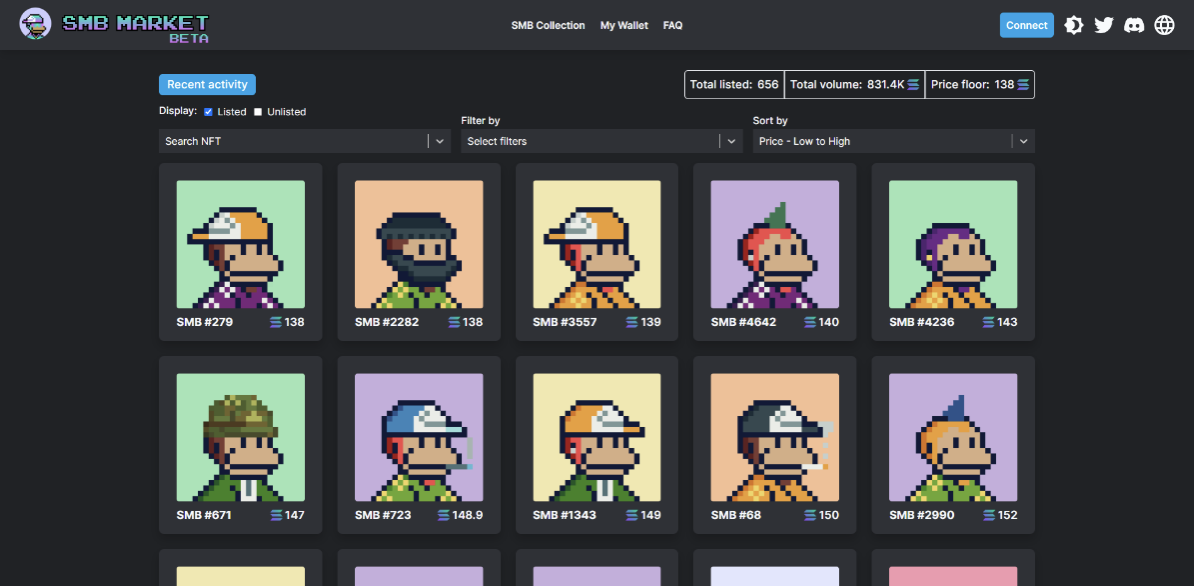1194x586 pixels.
Task: Go to SMB Collection menu item
Action: click(x=548, y=25)
